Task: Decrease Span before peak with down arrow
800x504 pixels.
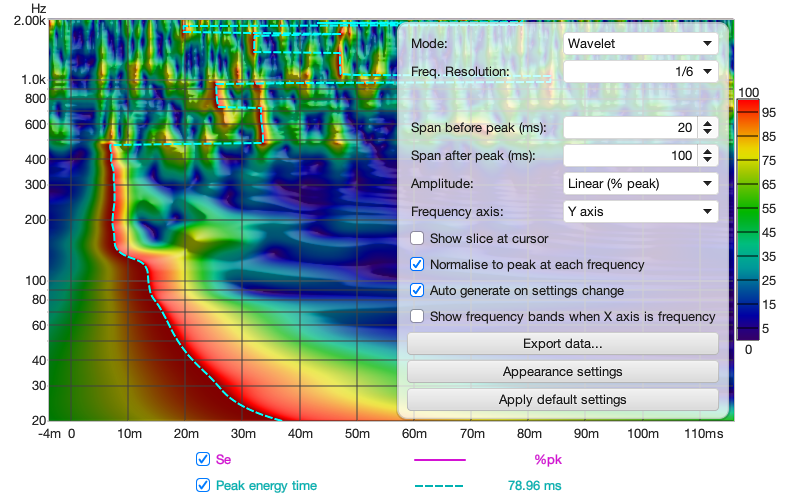Action: coord(708,133)
